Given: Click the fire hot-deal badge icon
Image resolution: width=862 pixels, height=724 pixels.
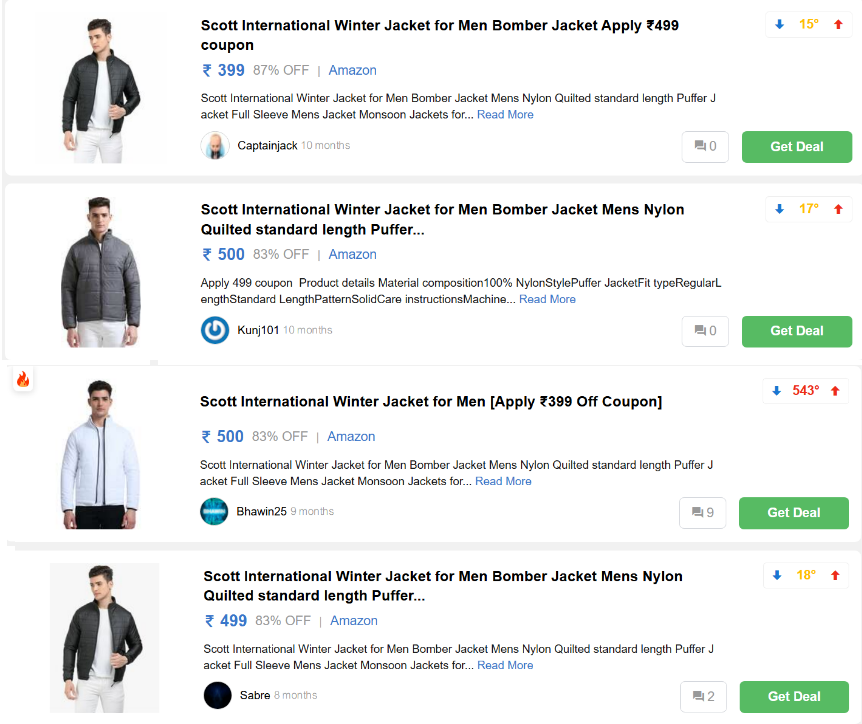Looking at the screenshot, I should click(22, 380).
